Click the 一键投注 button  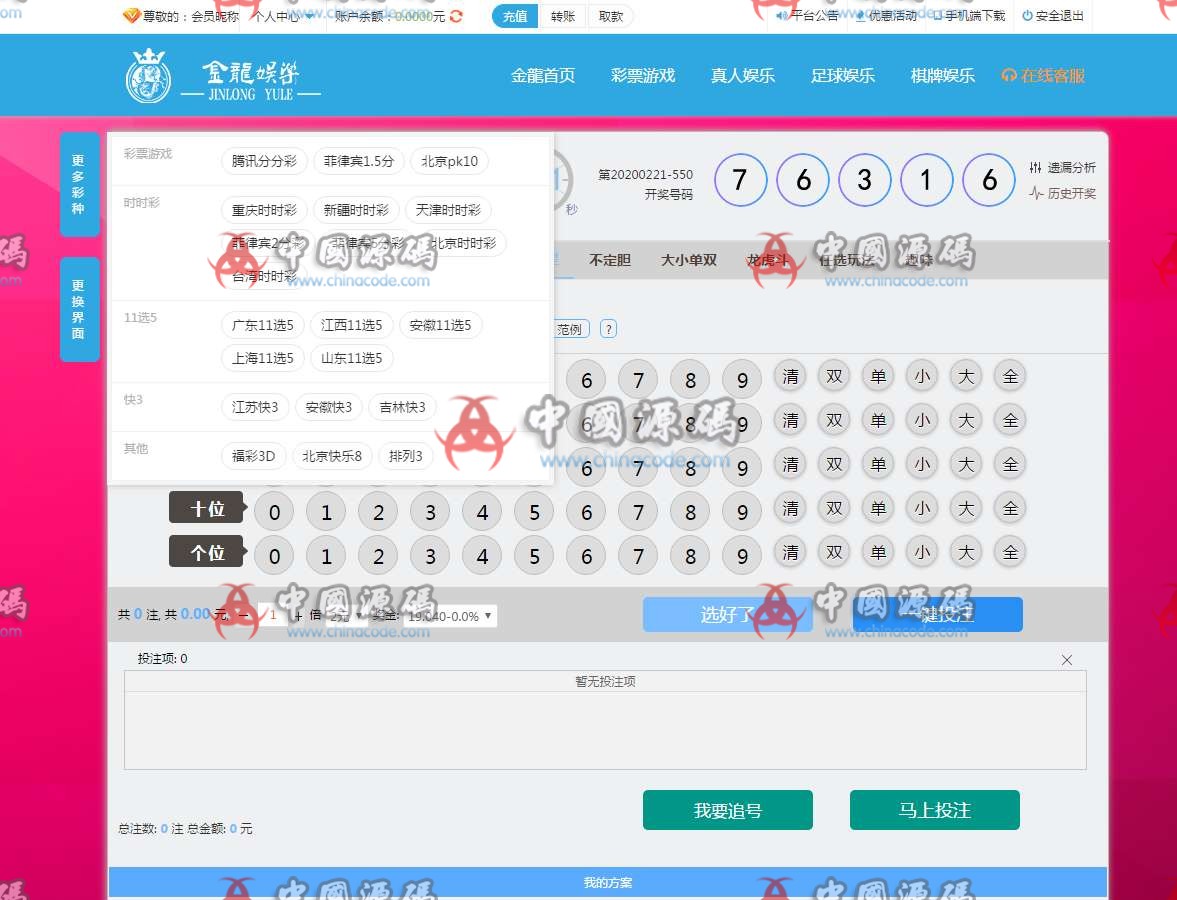coord(938,615)
